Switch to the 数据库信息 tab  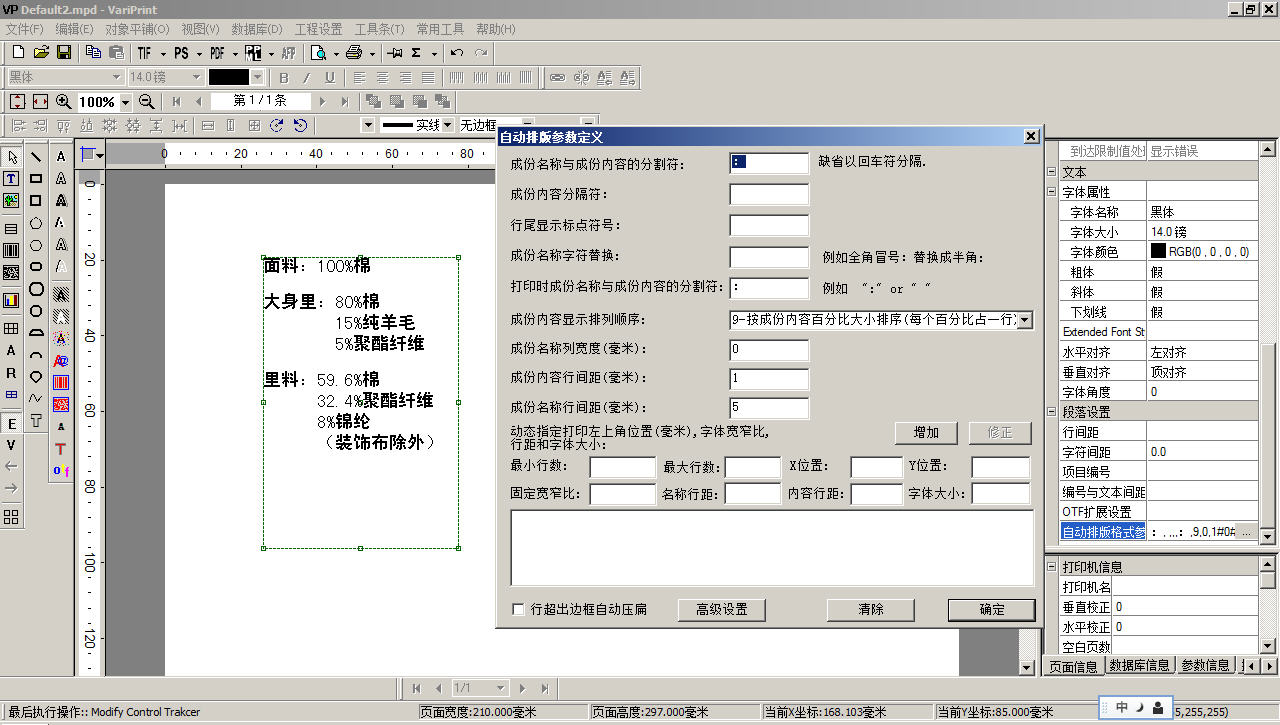[1139, 665]
